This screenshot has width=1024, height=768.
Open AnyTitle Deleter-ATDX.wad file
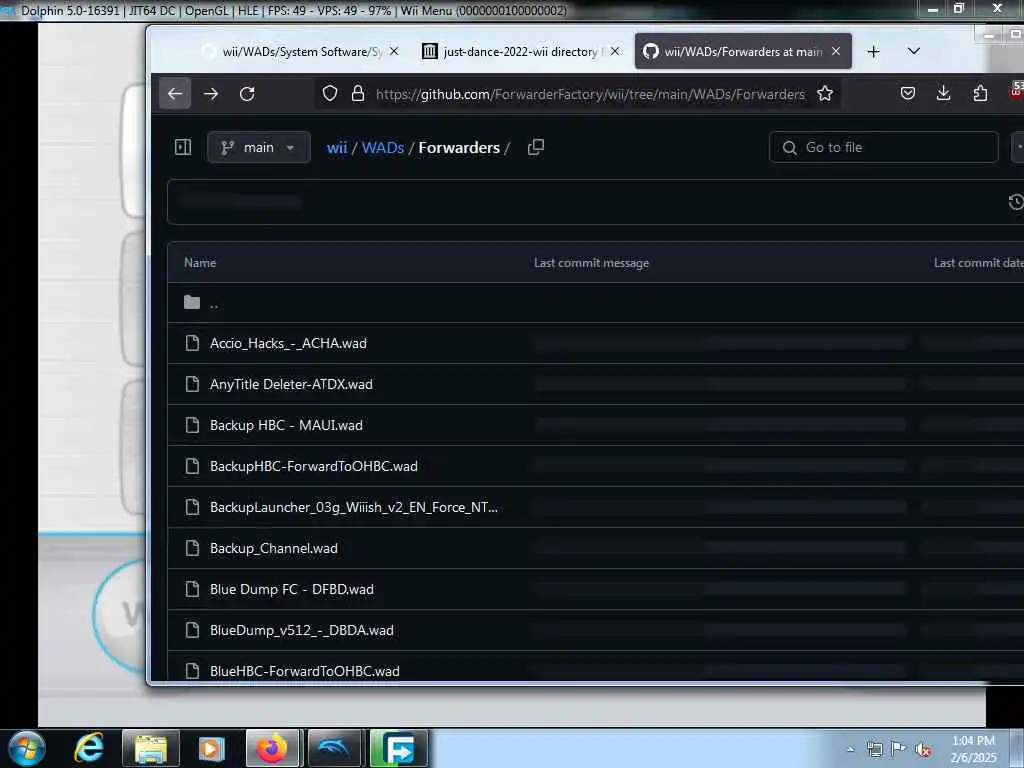291,385
